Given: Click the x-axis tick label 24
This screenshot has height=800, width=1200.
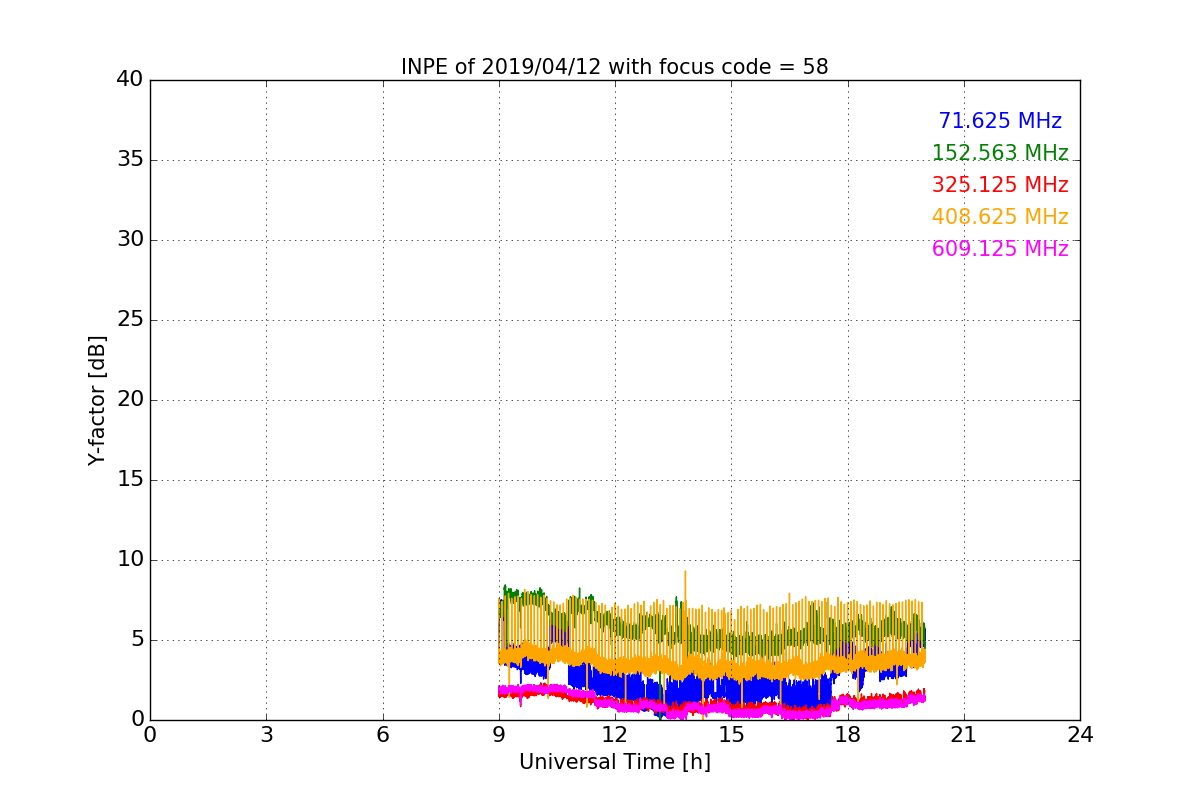Looking at the screenshot, I should coord(1080,735).
